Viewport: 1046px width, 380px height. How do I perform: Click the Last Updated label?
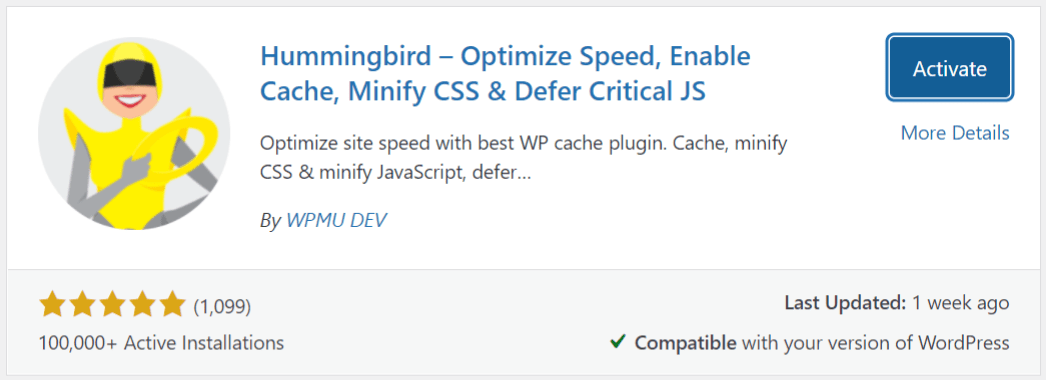pyautogui.click(x=845, y=303)
